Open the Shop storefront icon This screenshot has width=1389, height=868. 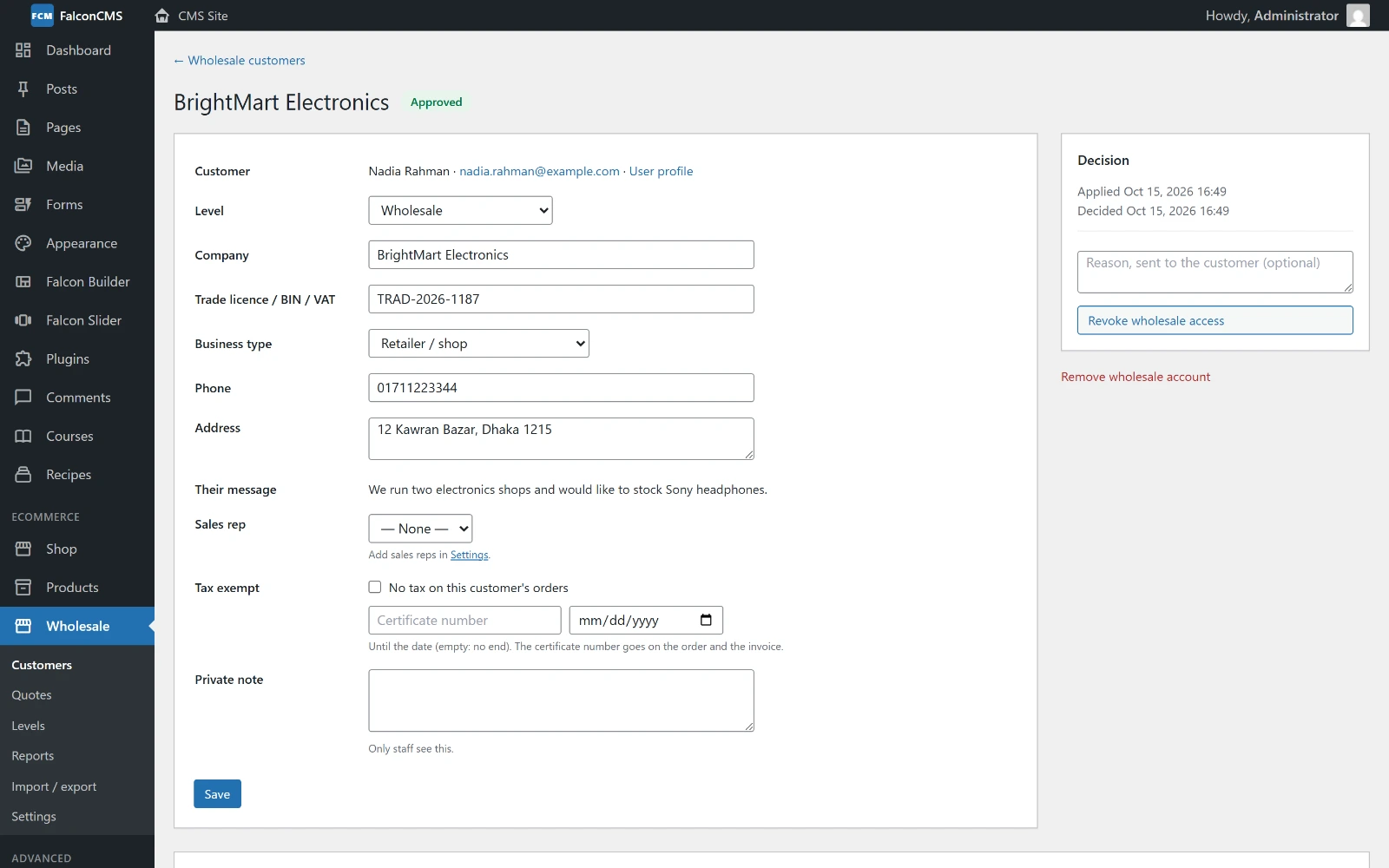coord(23,549)
